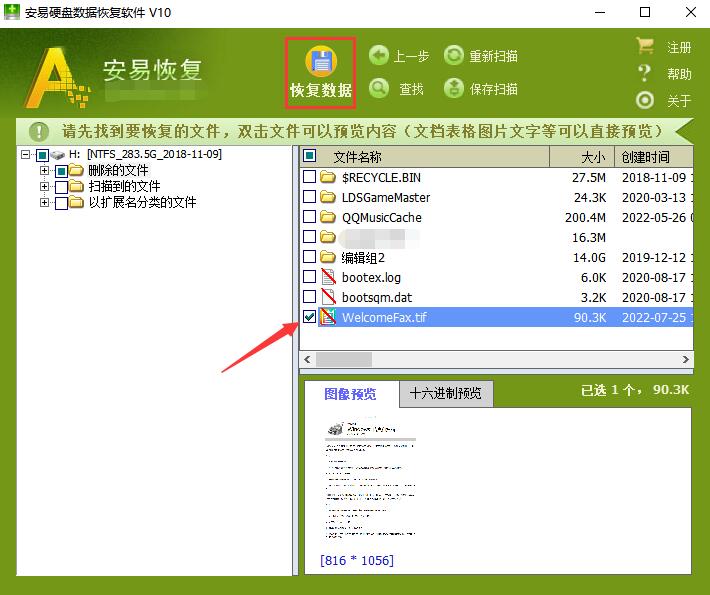
Task: Check the bootsqm.dat checkbox
Action: 309,297
